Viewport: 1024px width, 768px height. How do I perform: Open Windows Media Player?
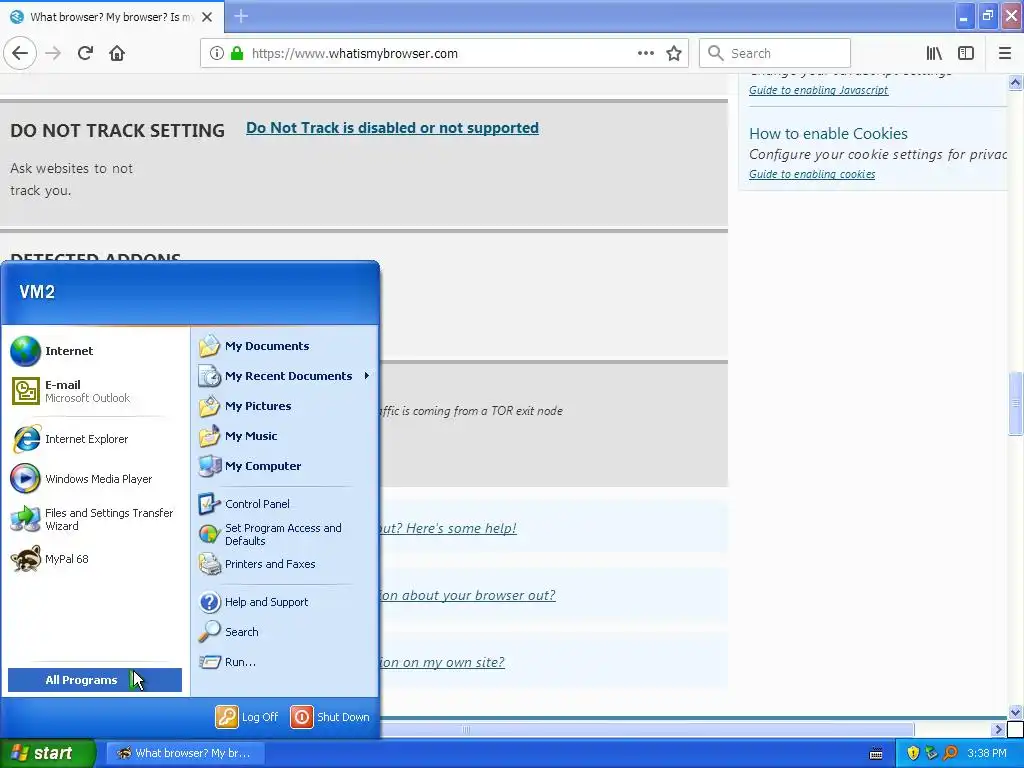point(96,479)
